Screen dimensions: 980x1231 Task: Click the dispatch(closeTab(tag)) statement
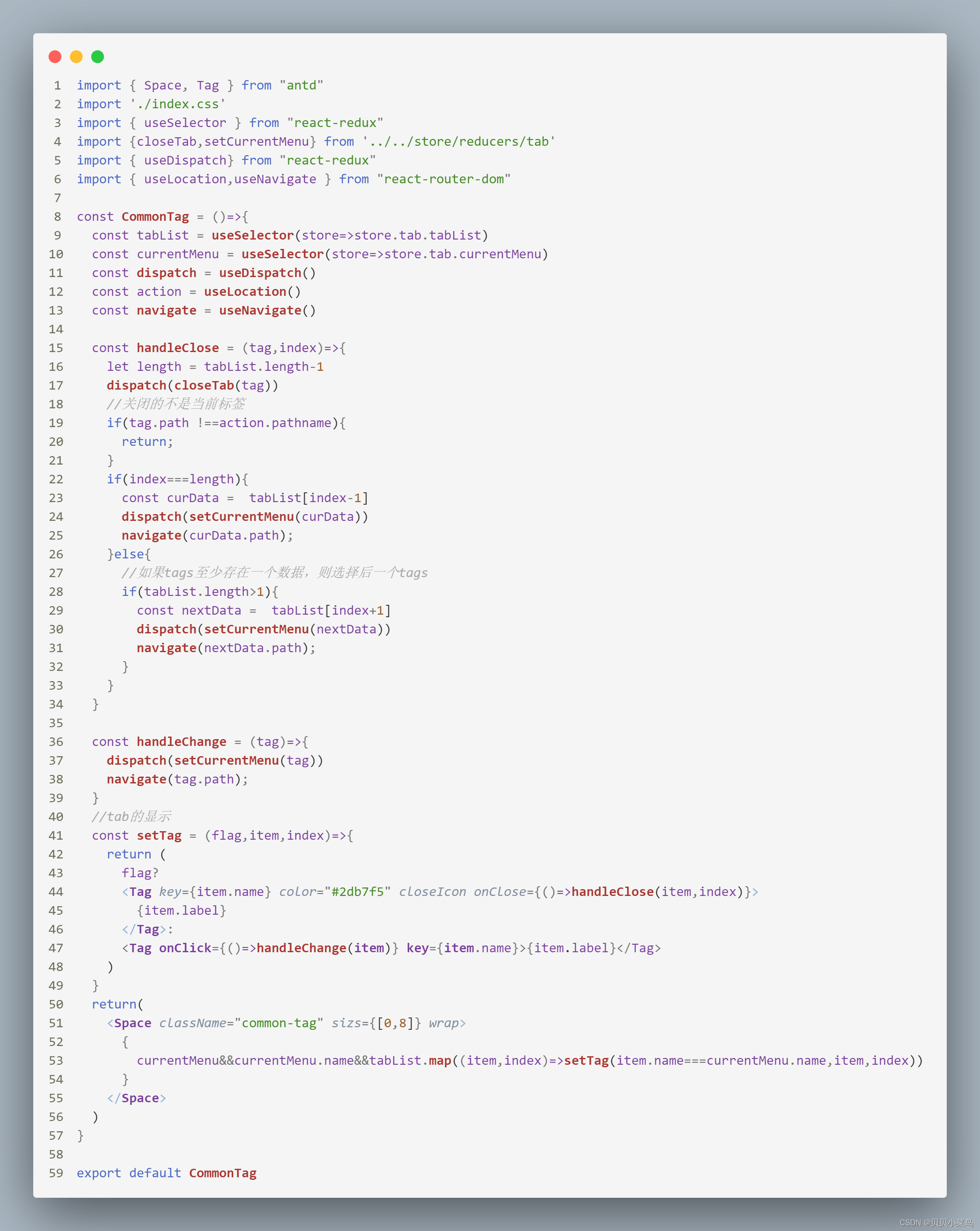[192, 385]
